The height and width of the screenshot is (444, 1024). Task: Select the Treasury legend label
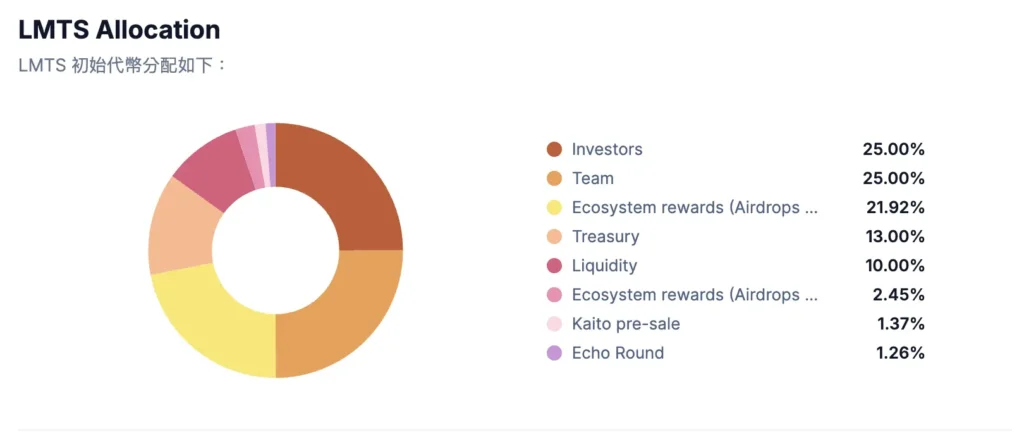tap(605, 237)
